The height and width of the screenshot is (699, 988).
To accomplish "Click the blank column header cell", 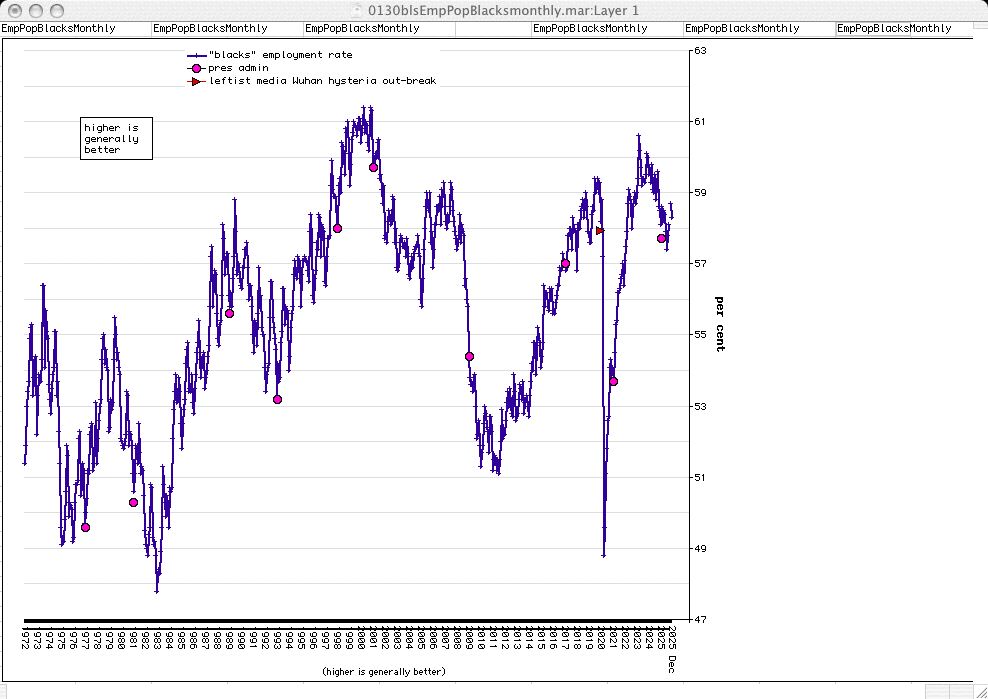I will click(493, 29).
